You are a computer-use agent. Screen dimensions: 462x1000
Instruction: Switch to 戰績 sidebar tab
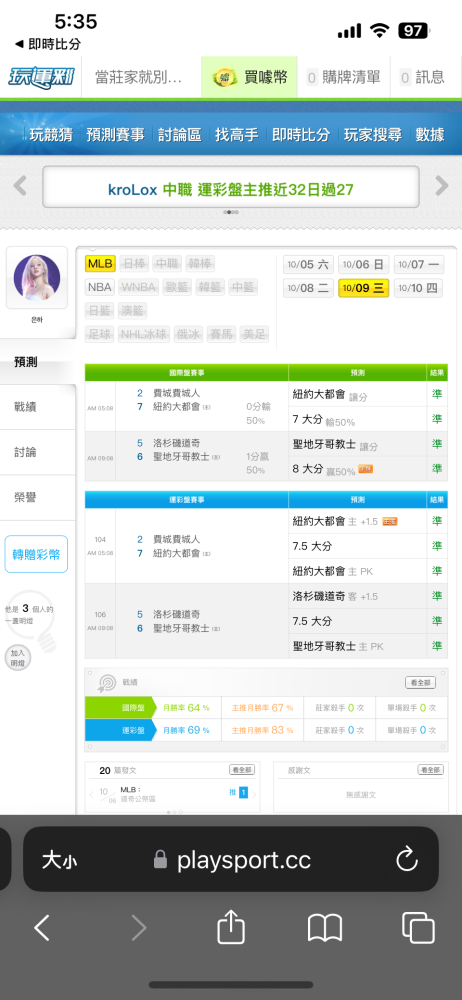click(x=37, y=407)
